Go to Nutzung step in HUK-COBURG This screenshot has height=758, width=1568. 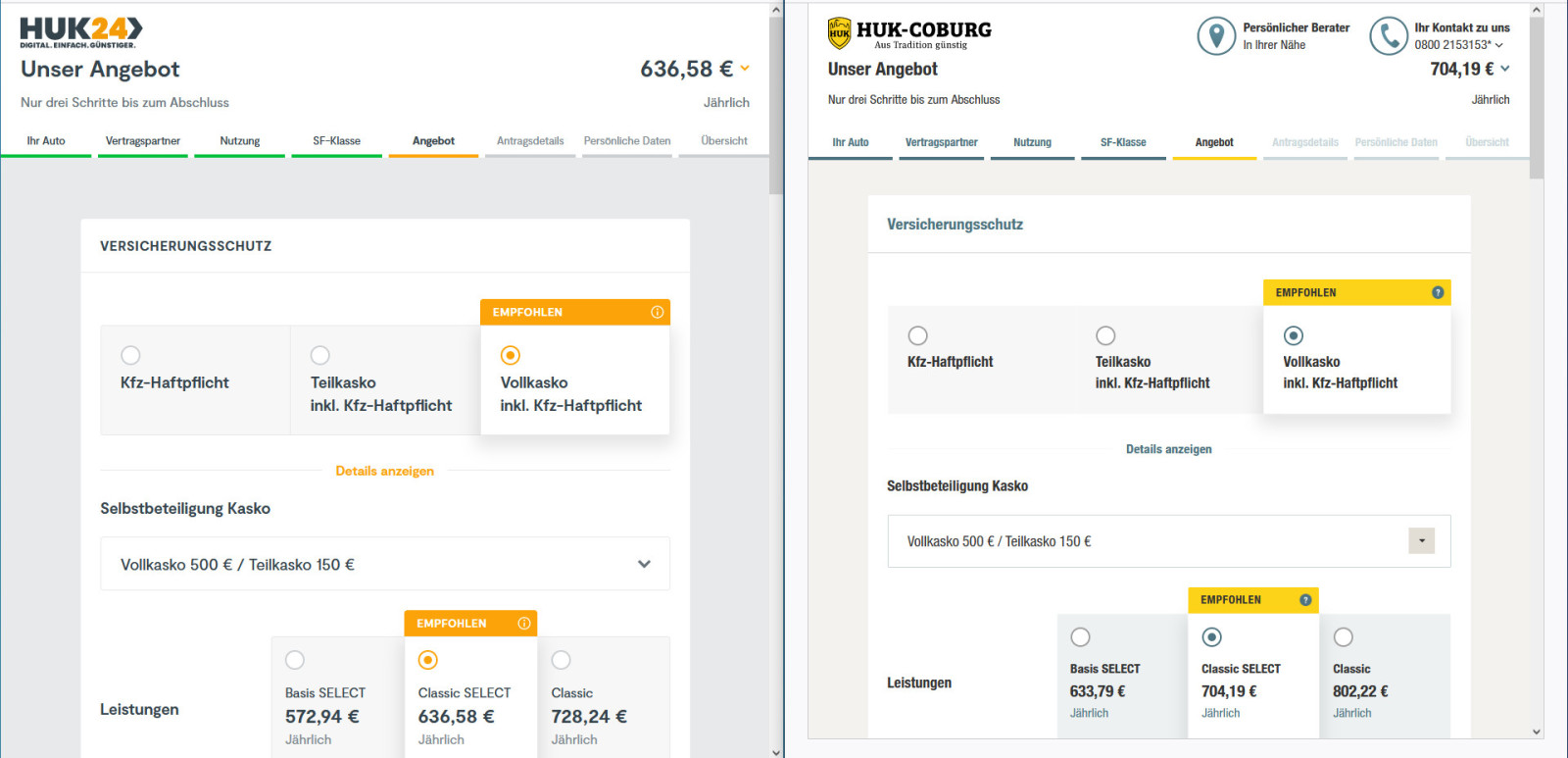coord(1032,142)
